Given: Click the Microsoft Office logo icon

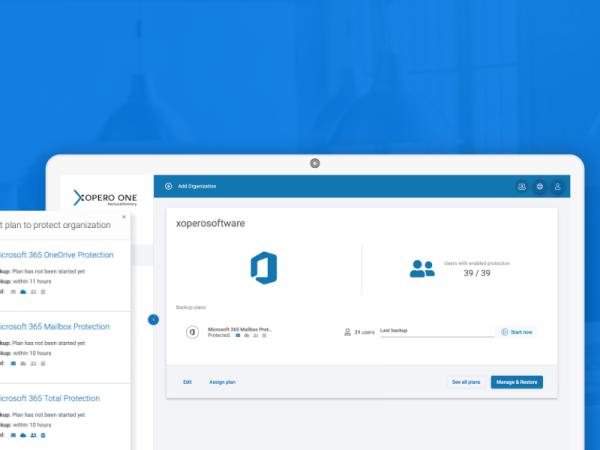Looking at the screenshot, I should [x=264, y=269].
